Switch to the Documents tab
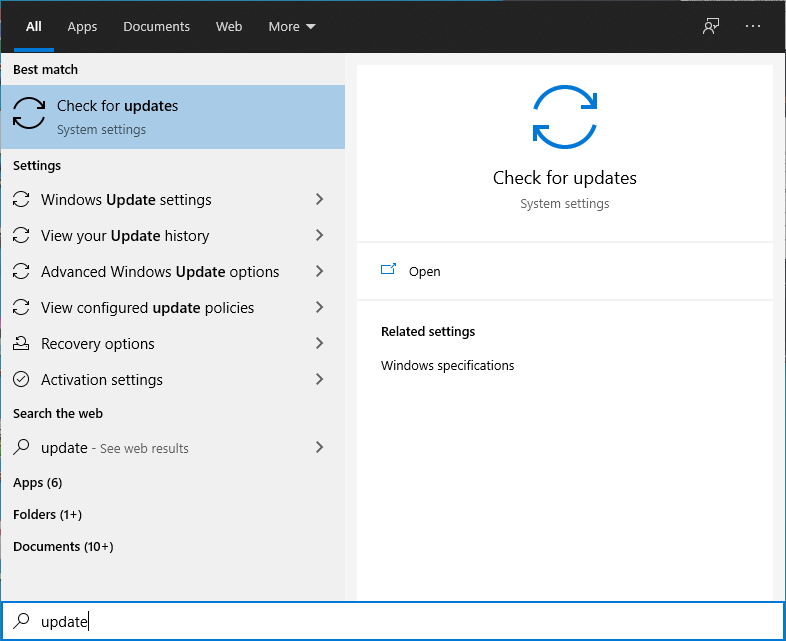Screen dimensions: 786x641 click(x=156, y=27)
